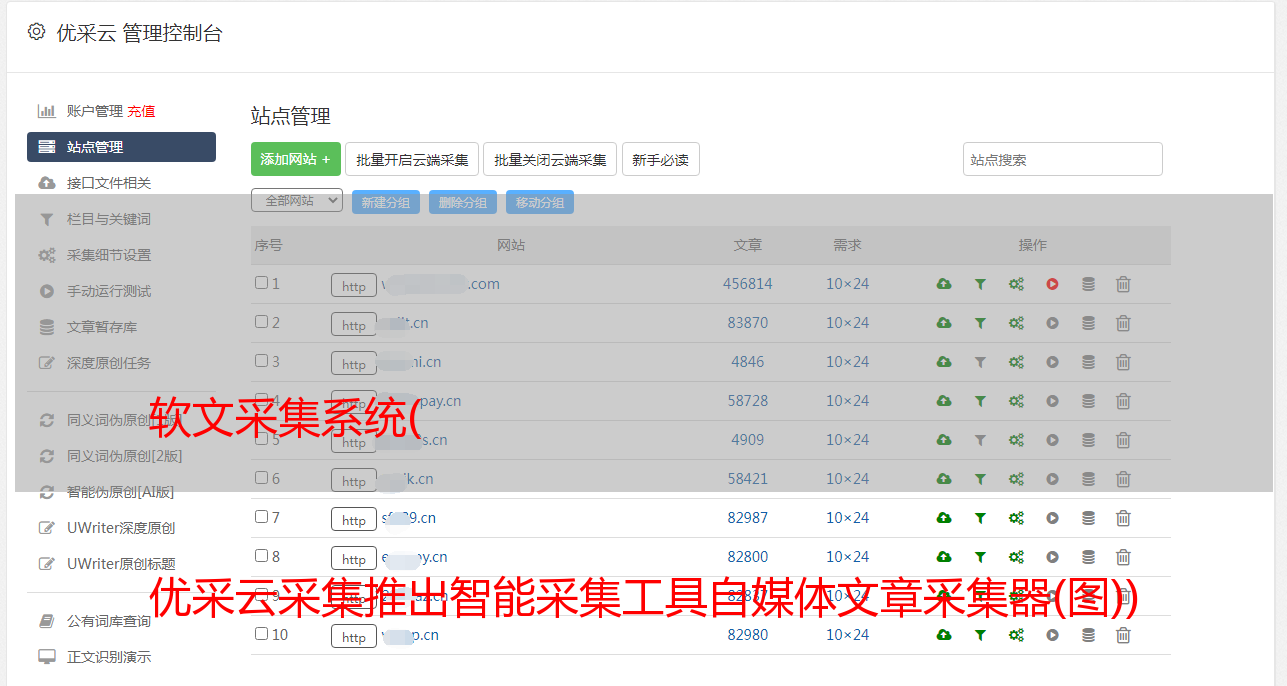Open the gears icon in the 58728 row

click(x=1016, y=401)
